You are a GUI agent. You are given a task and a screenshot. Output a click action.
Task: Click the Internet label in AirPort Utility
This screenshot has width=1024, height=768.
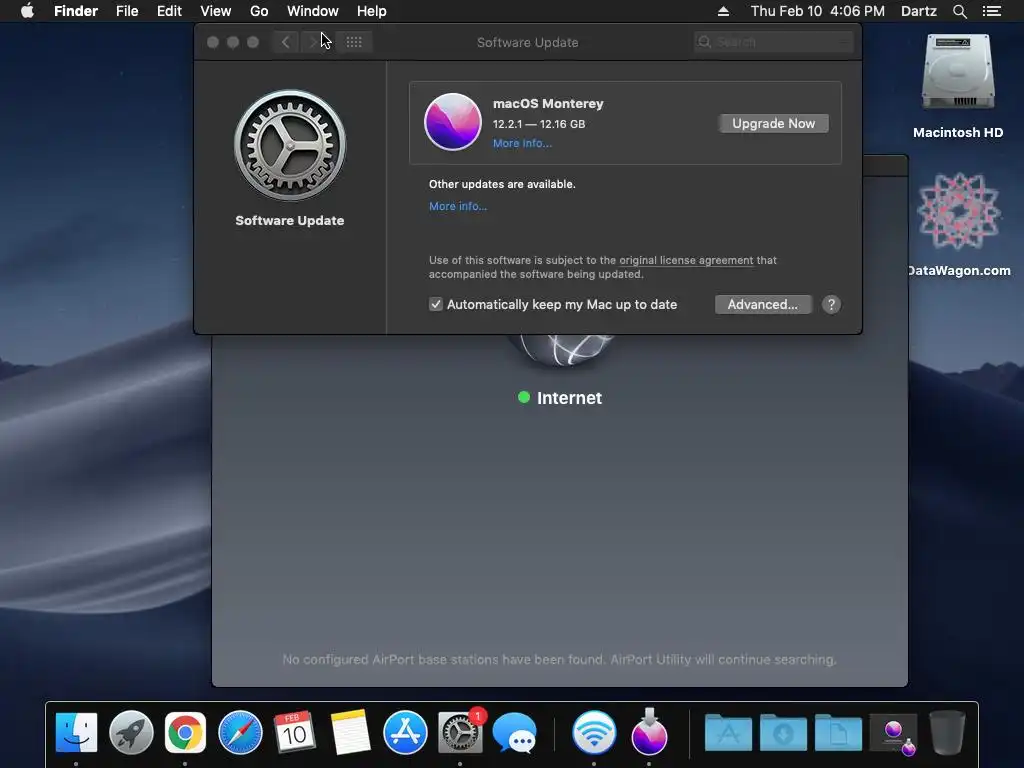coord(569,398)
